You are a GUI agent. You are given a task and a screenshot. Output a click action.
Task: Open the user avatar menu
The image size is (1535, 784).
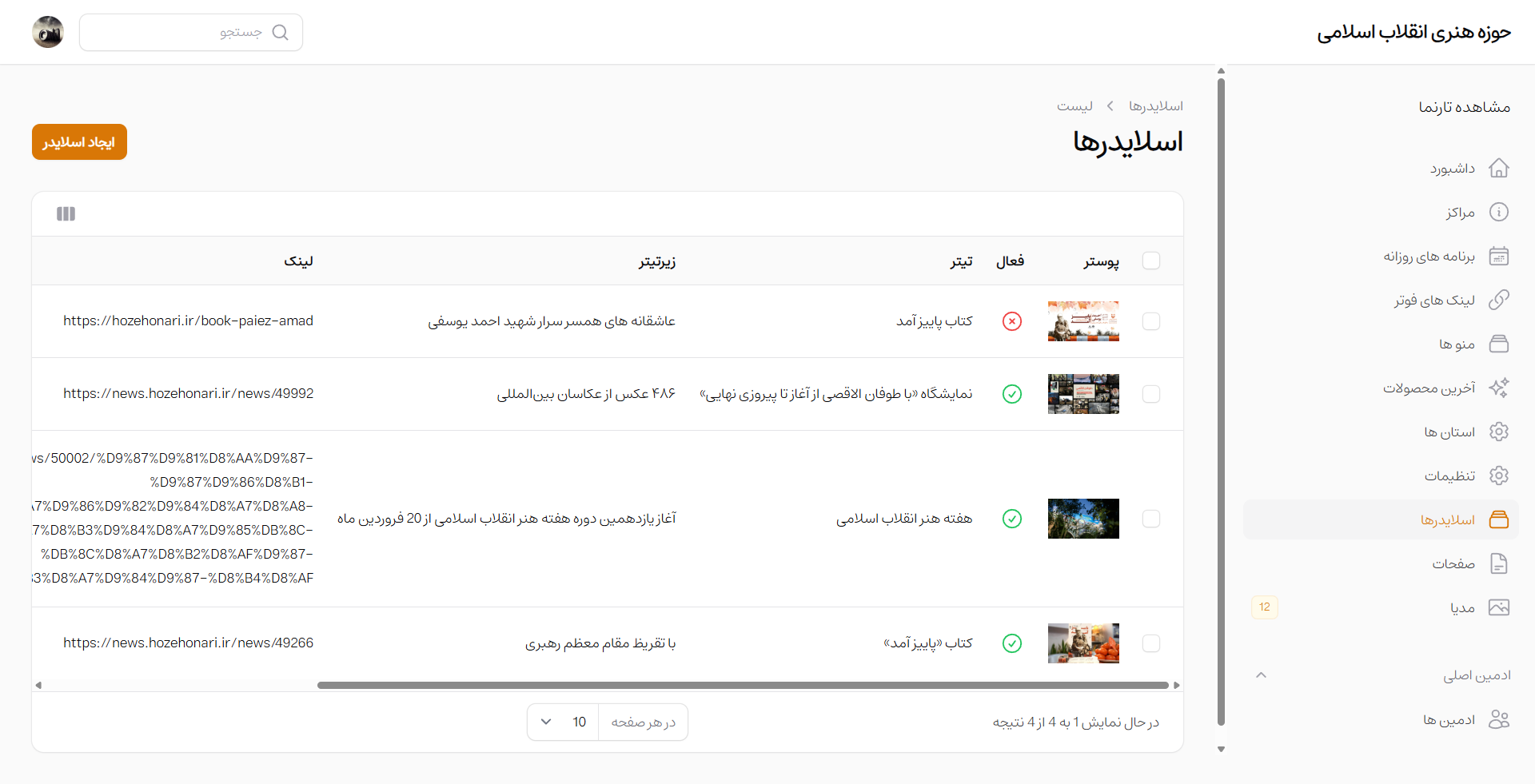tap(48, 33)
